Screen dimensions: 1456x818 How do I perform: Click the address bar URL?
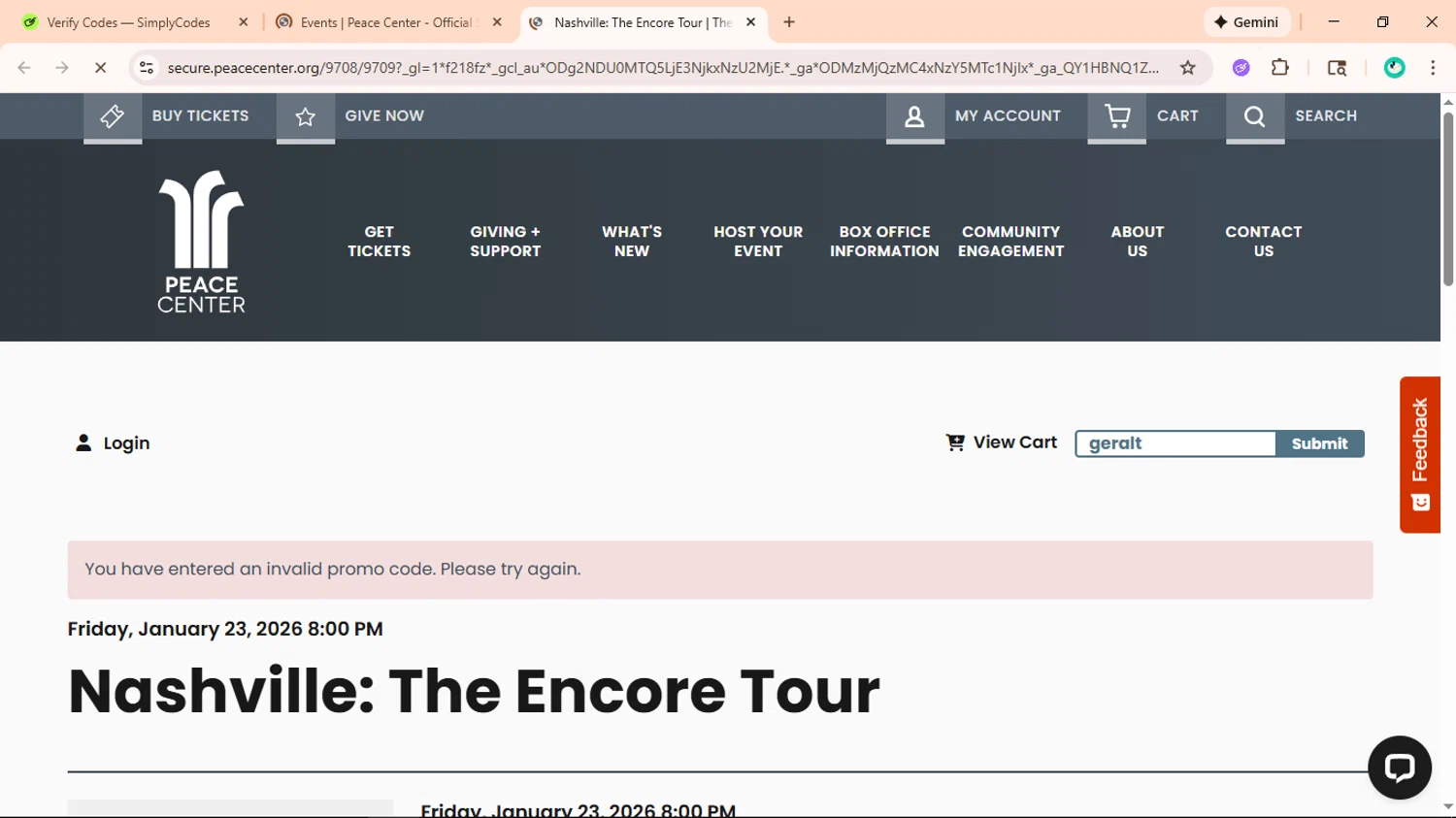(663, 68)
